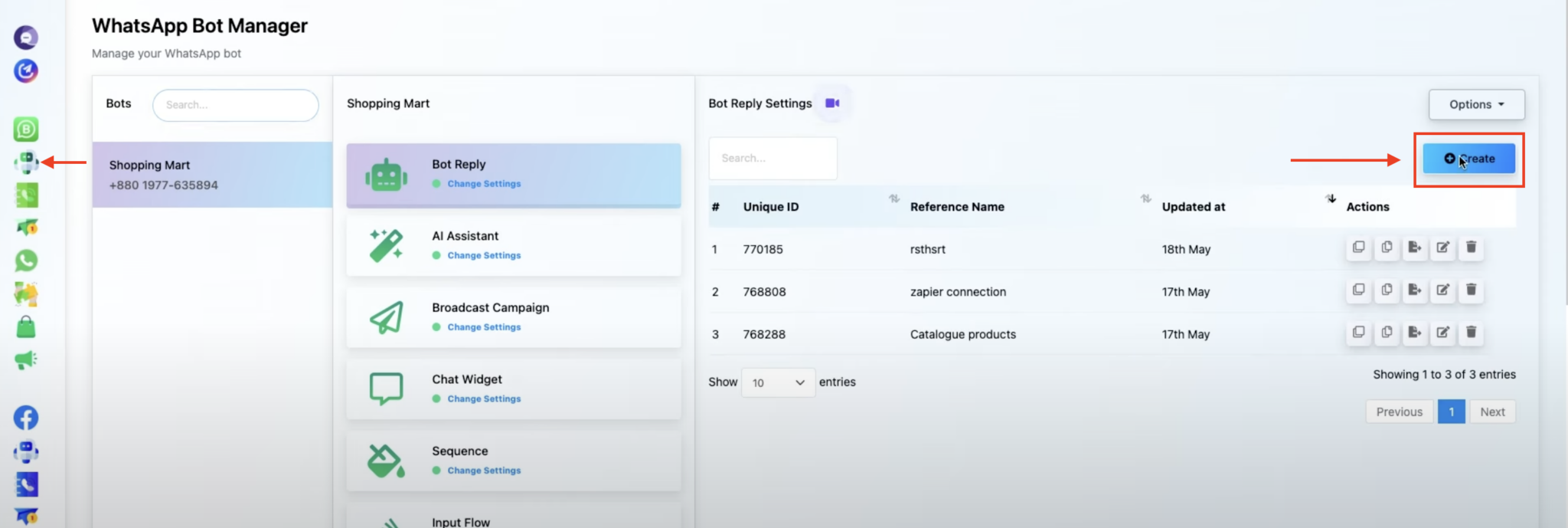The width and height of the screenshot is (1568, 528).
Task: Click Change Settings under Sequence
Action: (484, 471)
